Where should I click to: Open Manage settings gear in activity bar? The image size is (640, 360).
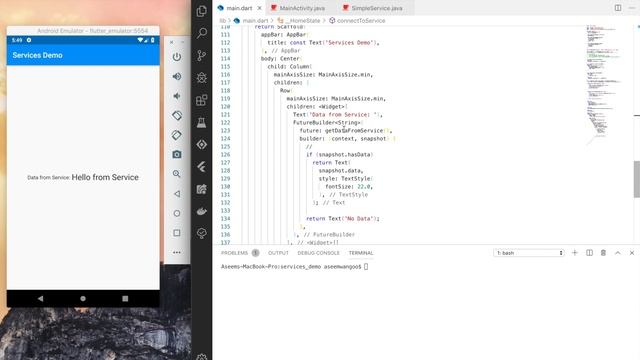202,357
